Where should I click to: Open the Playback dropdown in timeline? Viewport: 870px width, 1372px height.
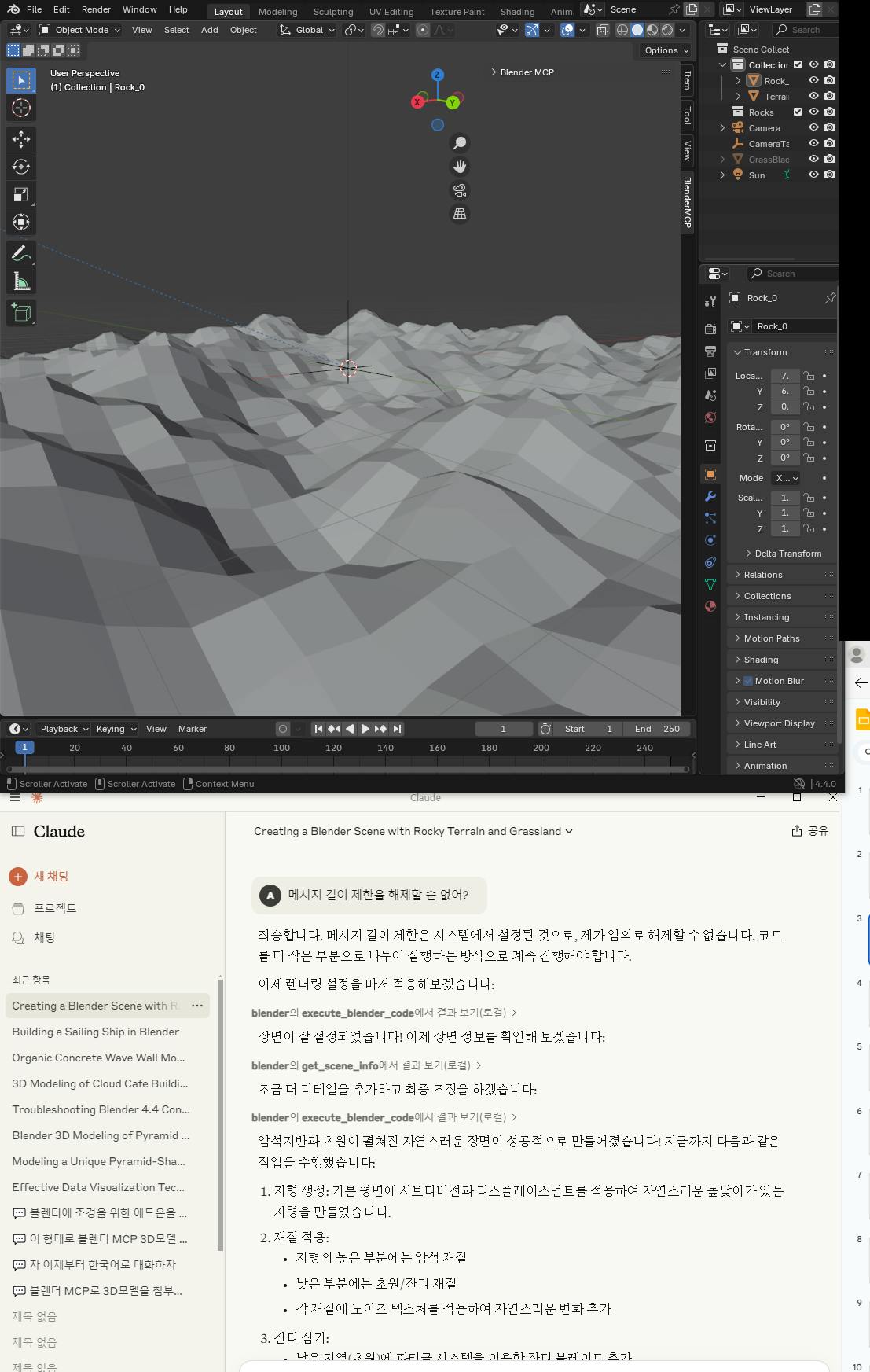63,729
